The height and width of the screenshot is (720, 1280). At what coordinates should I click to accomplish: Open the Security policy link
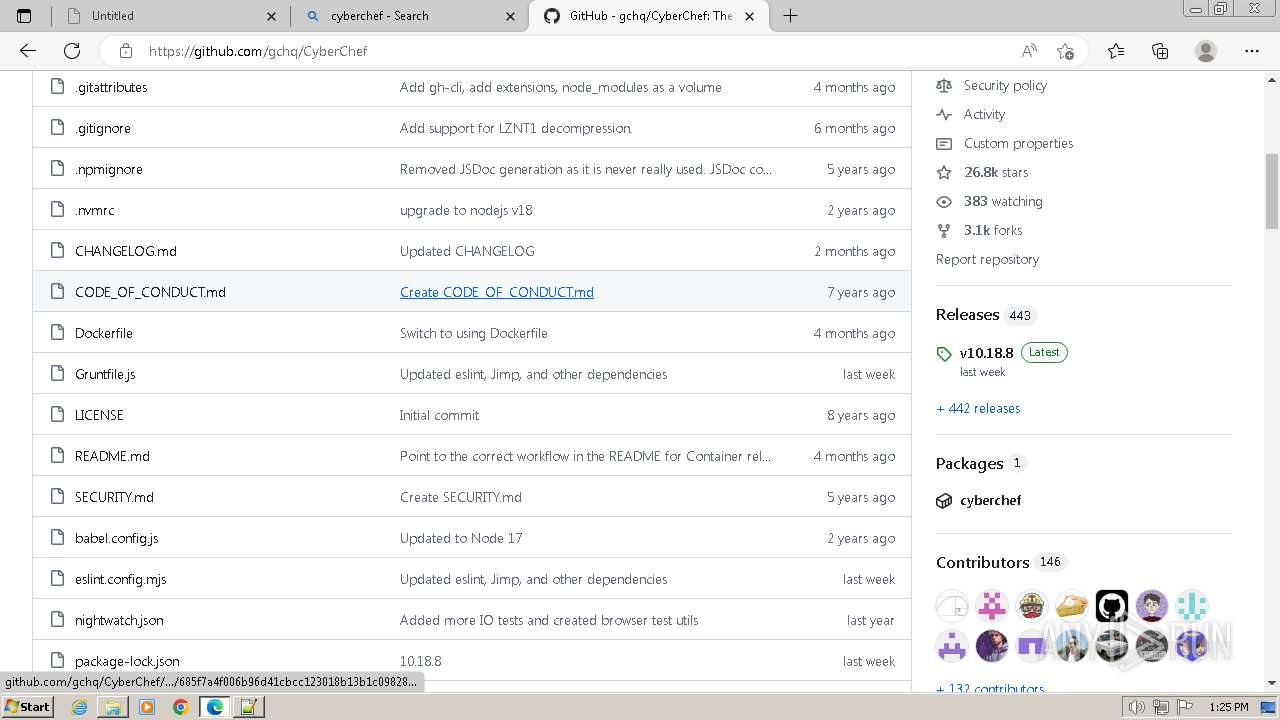pos(1005,85)
